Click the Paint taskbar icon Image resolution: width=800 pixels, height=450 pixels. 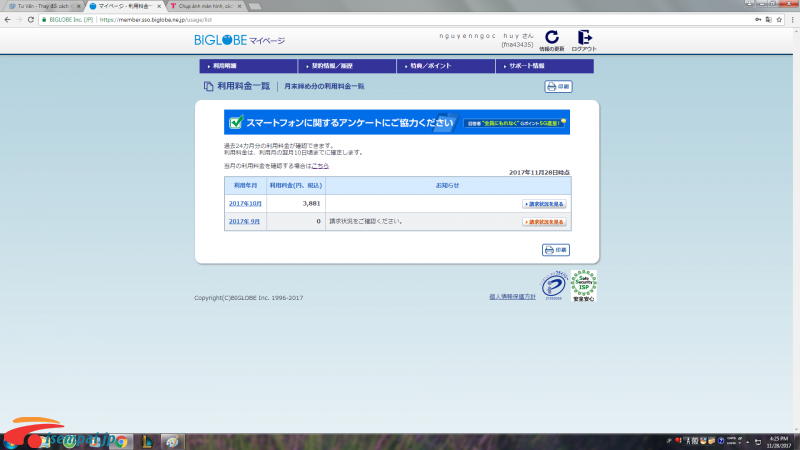(x=172, y=442)
